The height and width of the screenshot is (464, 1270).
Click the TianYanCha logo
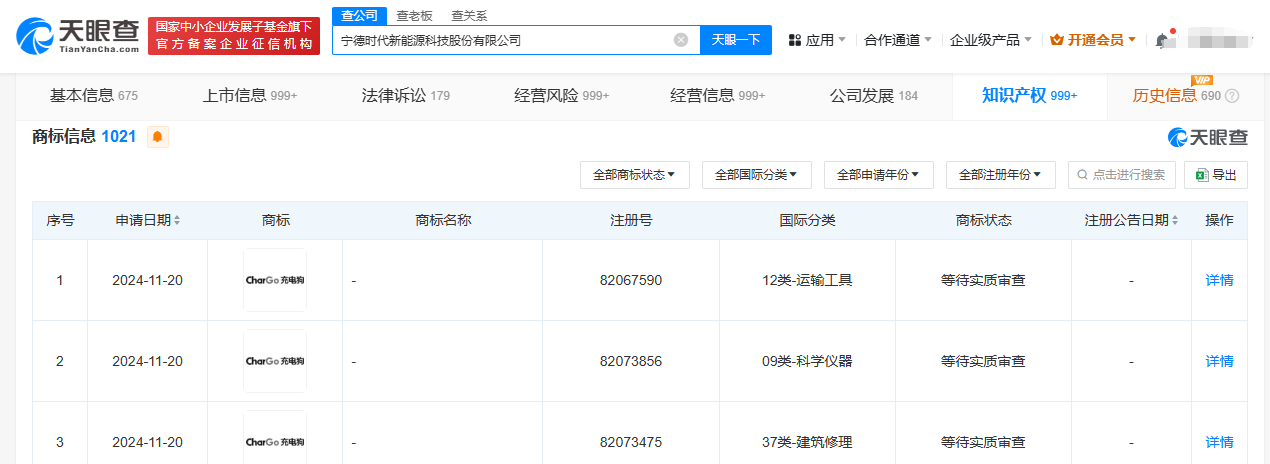(x=78, y=36)
